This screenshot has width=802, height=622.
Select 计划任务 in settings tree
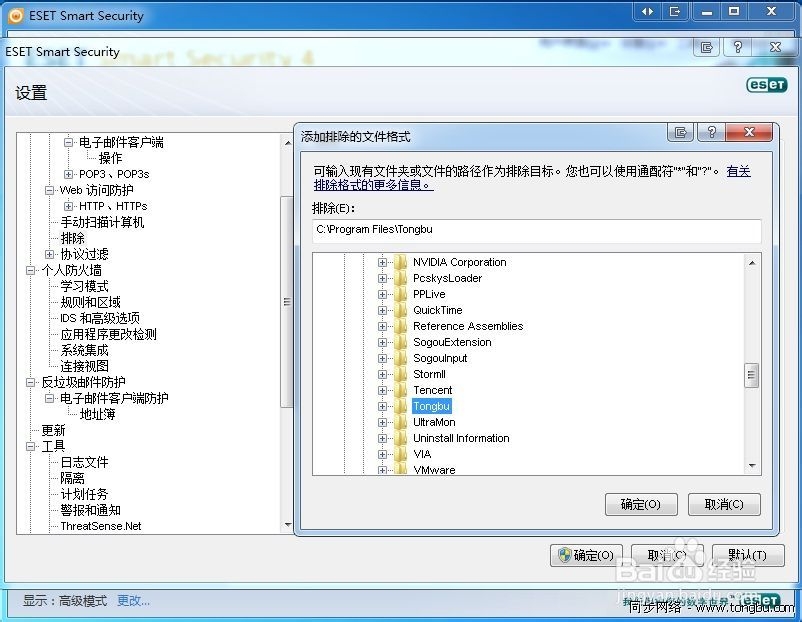[84, 494]
